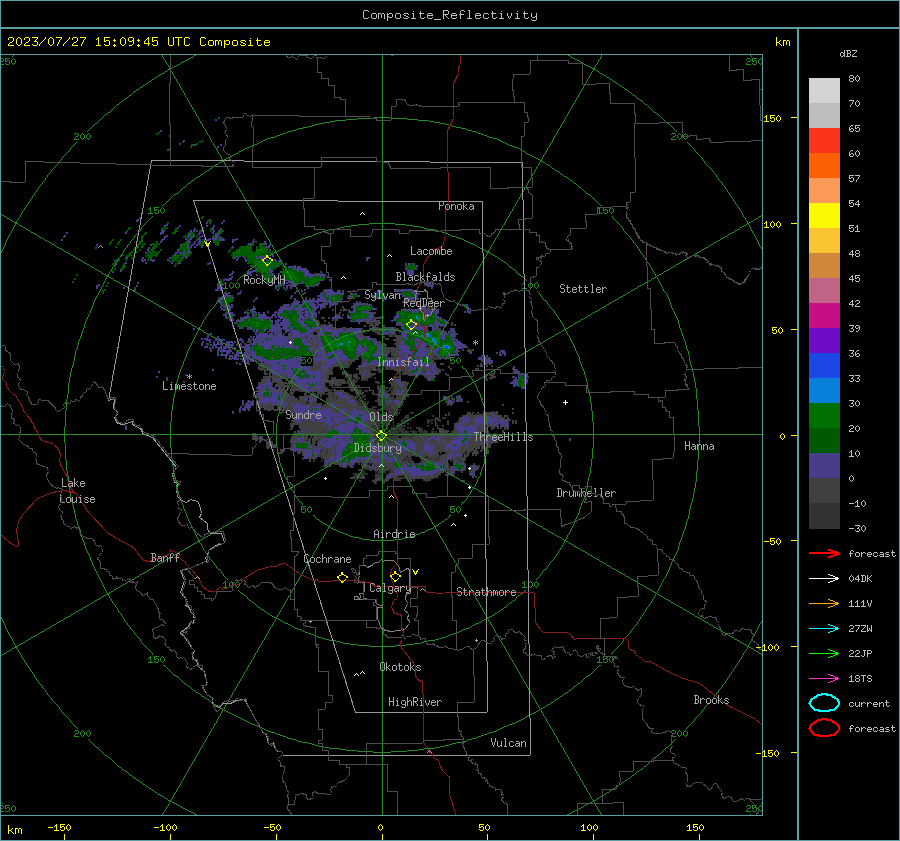Screen dimensions: 900x841
Task: Click the blue 33 dBZ color swatch
Action: point(824,366)
